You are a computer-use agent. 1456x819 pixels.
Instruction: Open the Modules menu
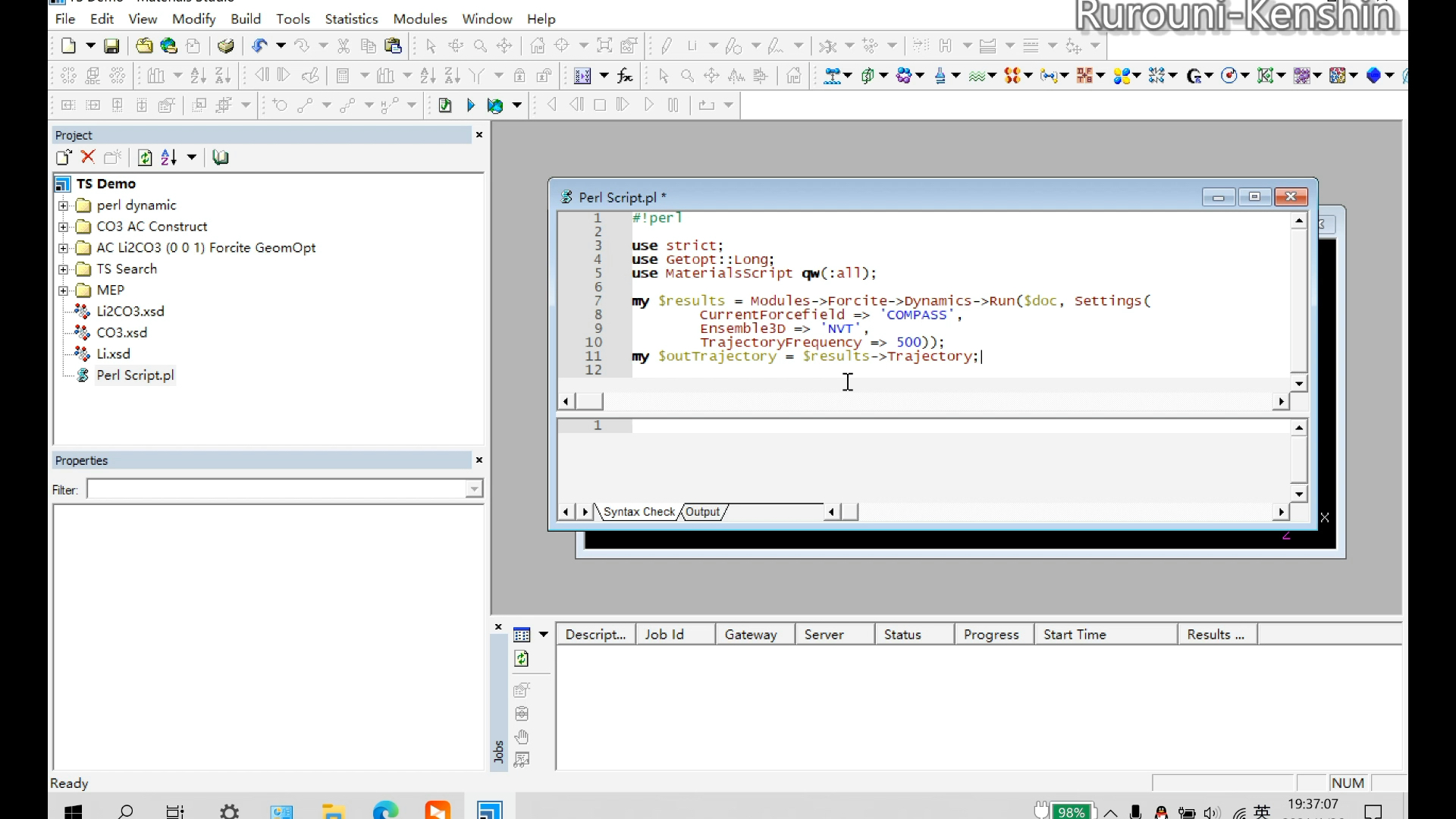point(419,19)
